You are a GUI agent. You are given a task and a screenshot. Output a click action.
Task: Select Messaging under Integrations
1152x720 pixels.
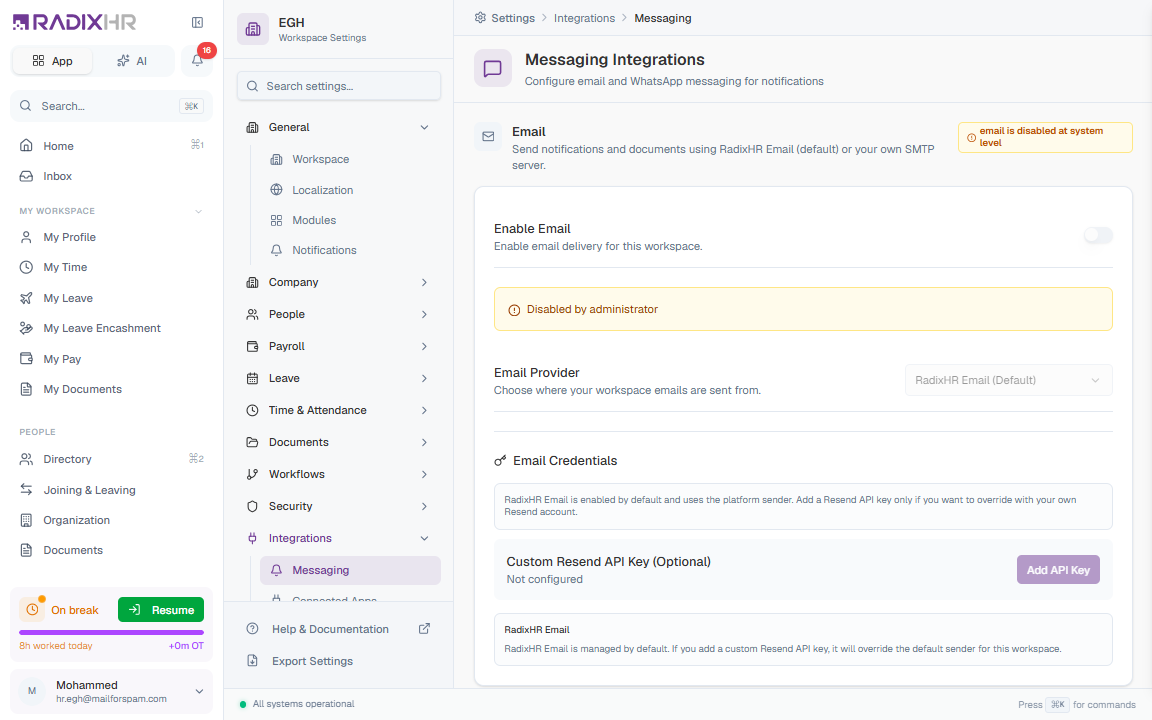pos(350,570)
